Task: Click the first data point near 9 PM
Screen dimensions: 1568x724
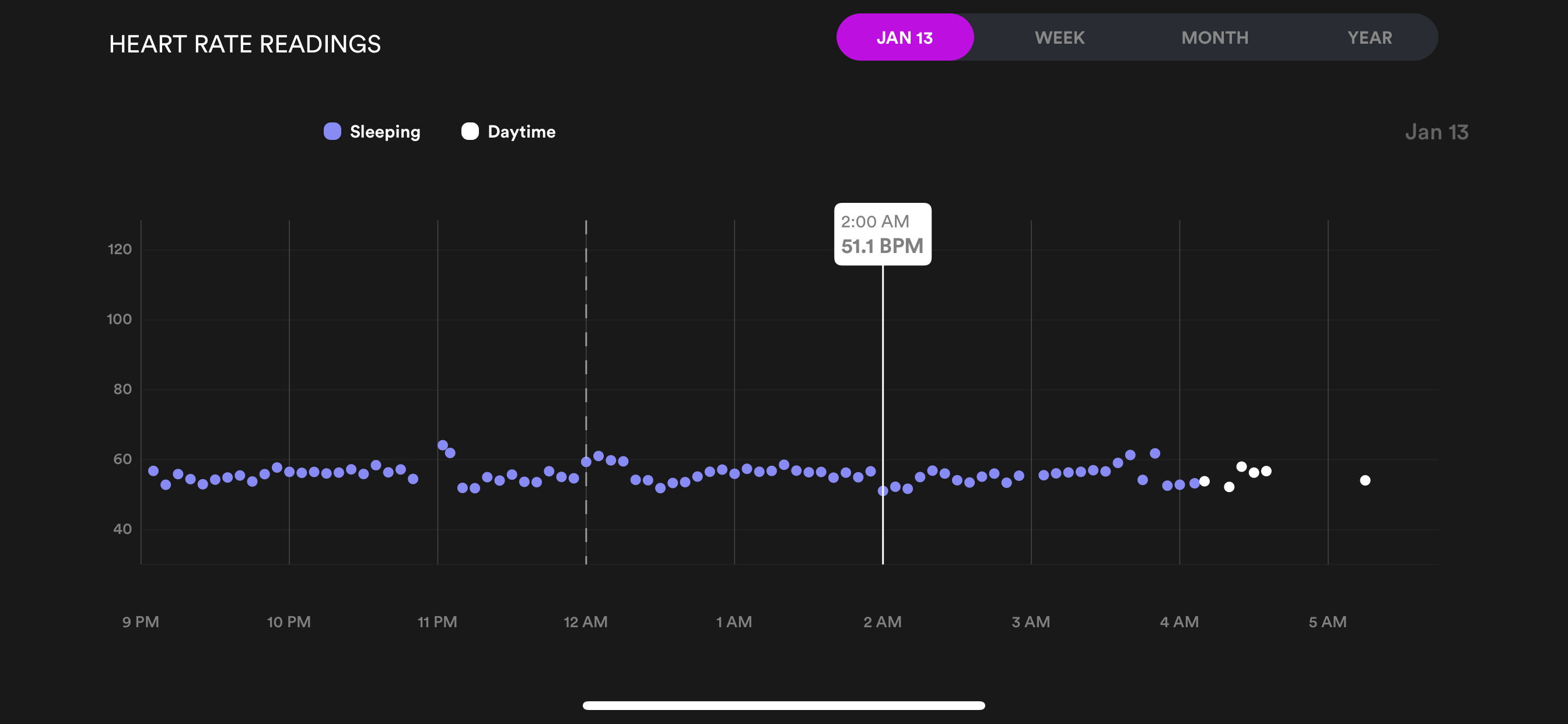Action: 153,471
